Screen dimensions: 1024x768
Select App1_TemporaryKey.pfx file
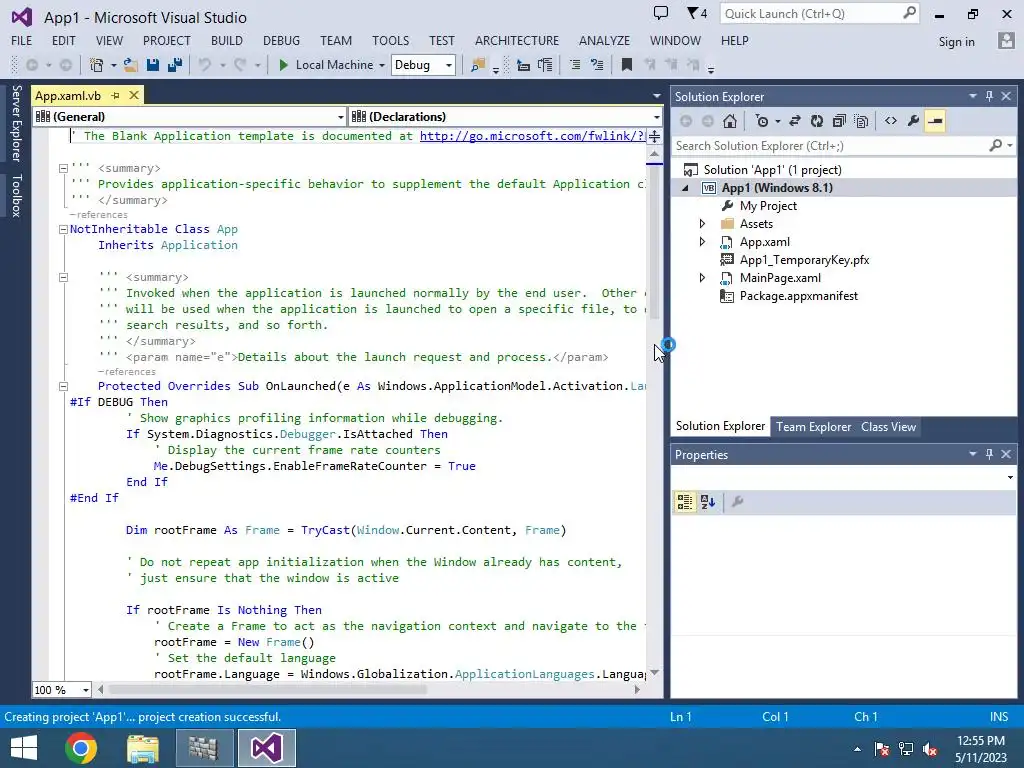pyautogui.click(x=804, y=260)
